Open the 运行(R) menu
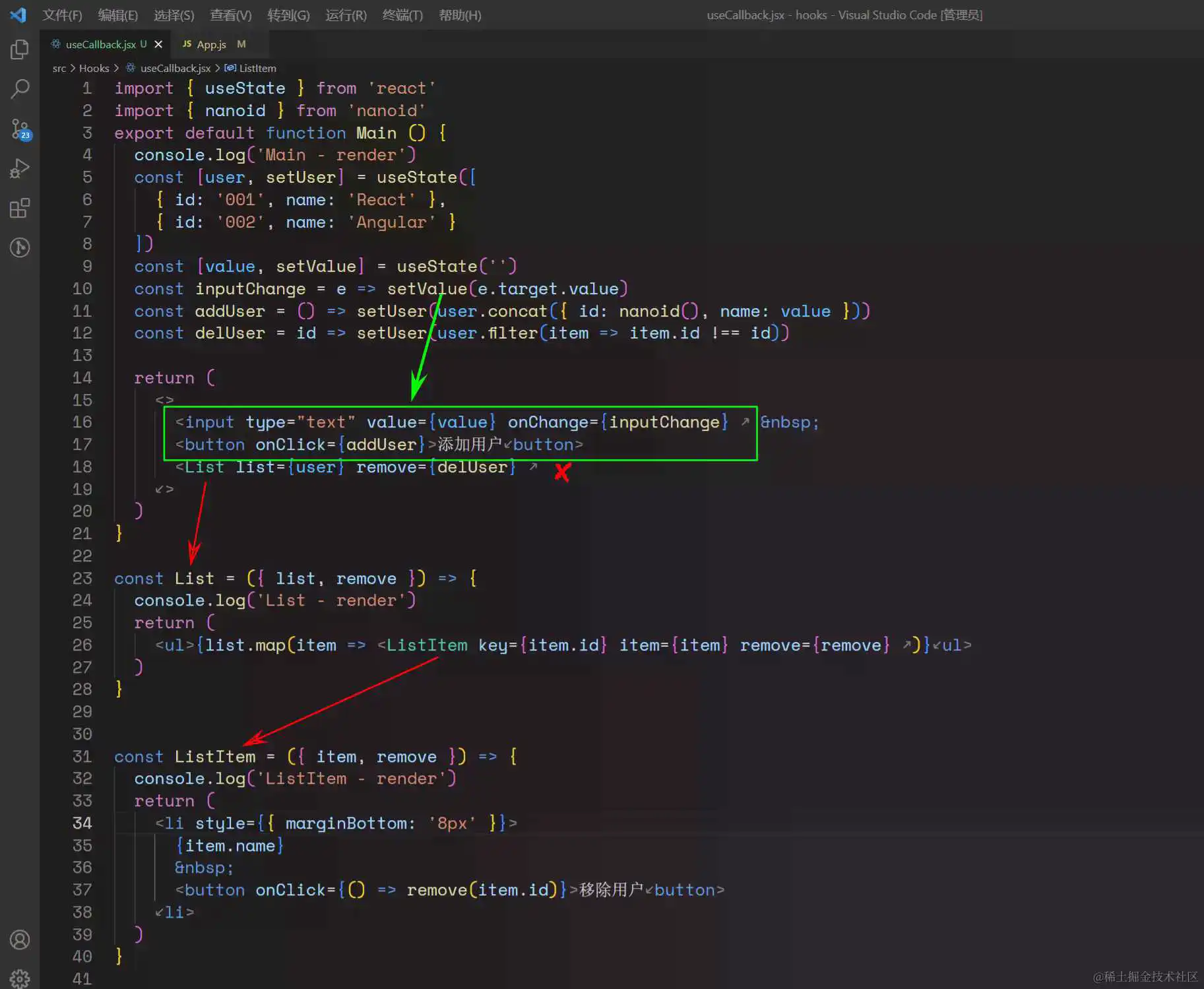The width and height of the screenshot is (1204, 989). point(346,15)
